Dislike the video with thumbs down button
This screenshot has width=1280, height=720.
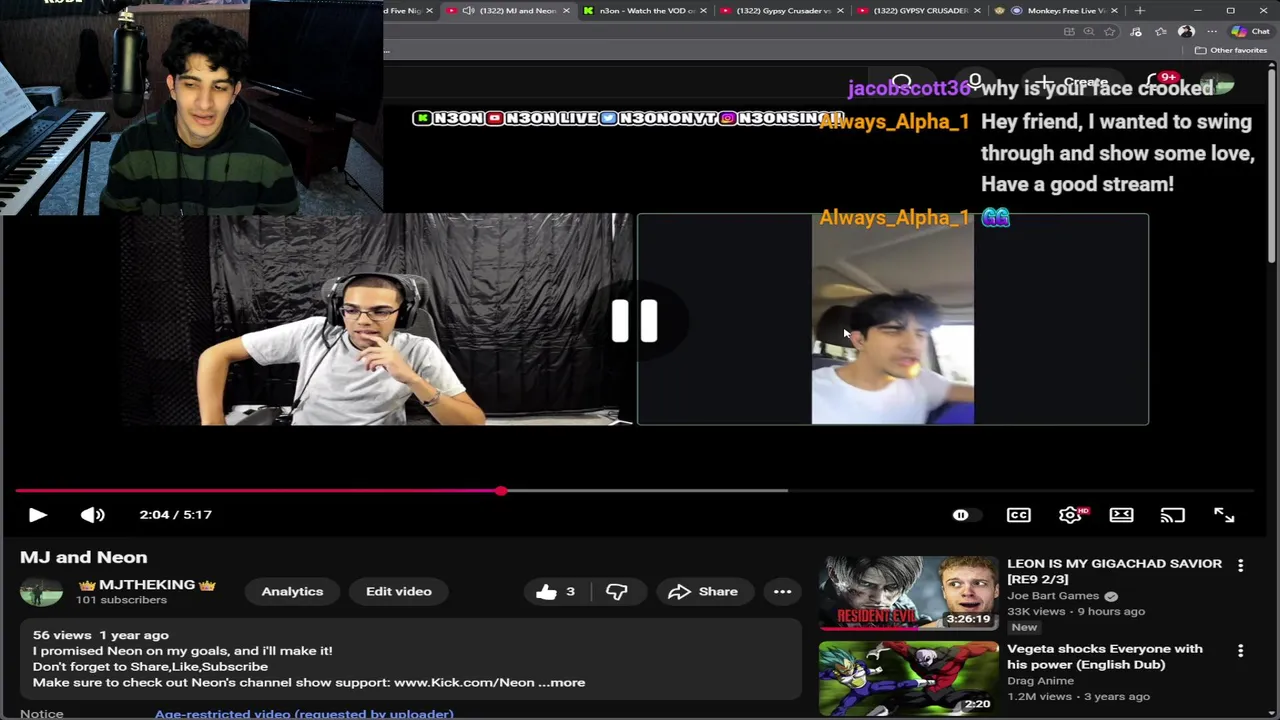point(617,592)
